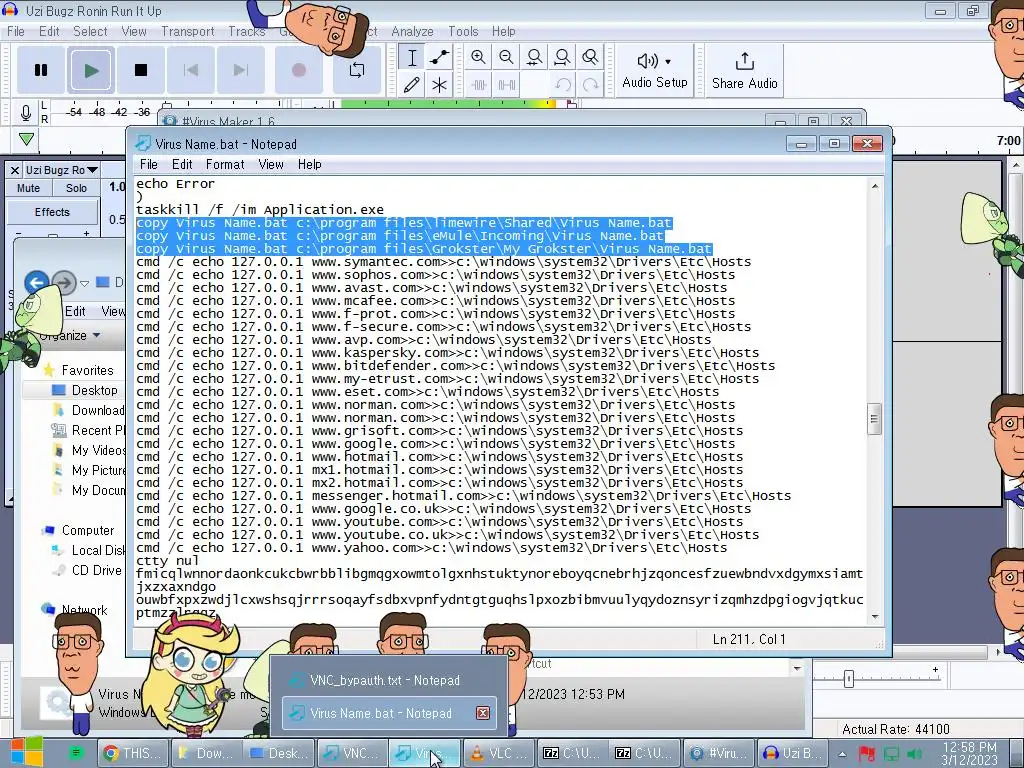Open Audacity File menu
The image size is (1024, 768).
click(x=16, y=31)
